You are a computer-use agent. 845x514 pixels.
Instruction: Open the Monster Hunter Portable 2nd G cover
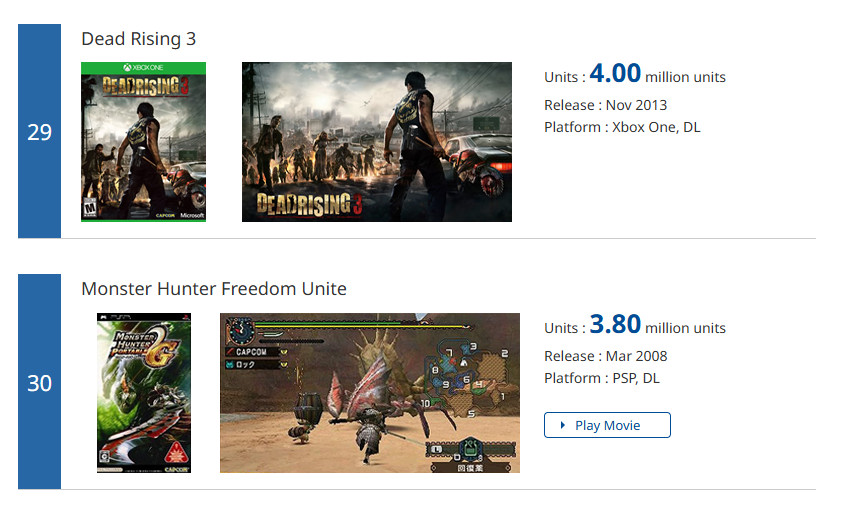(144, 393)
